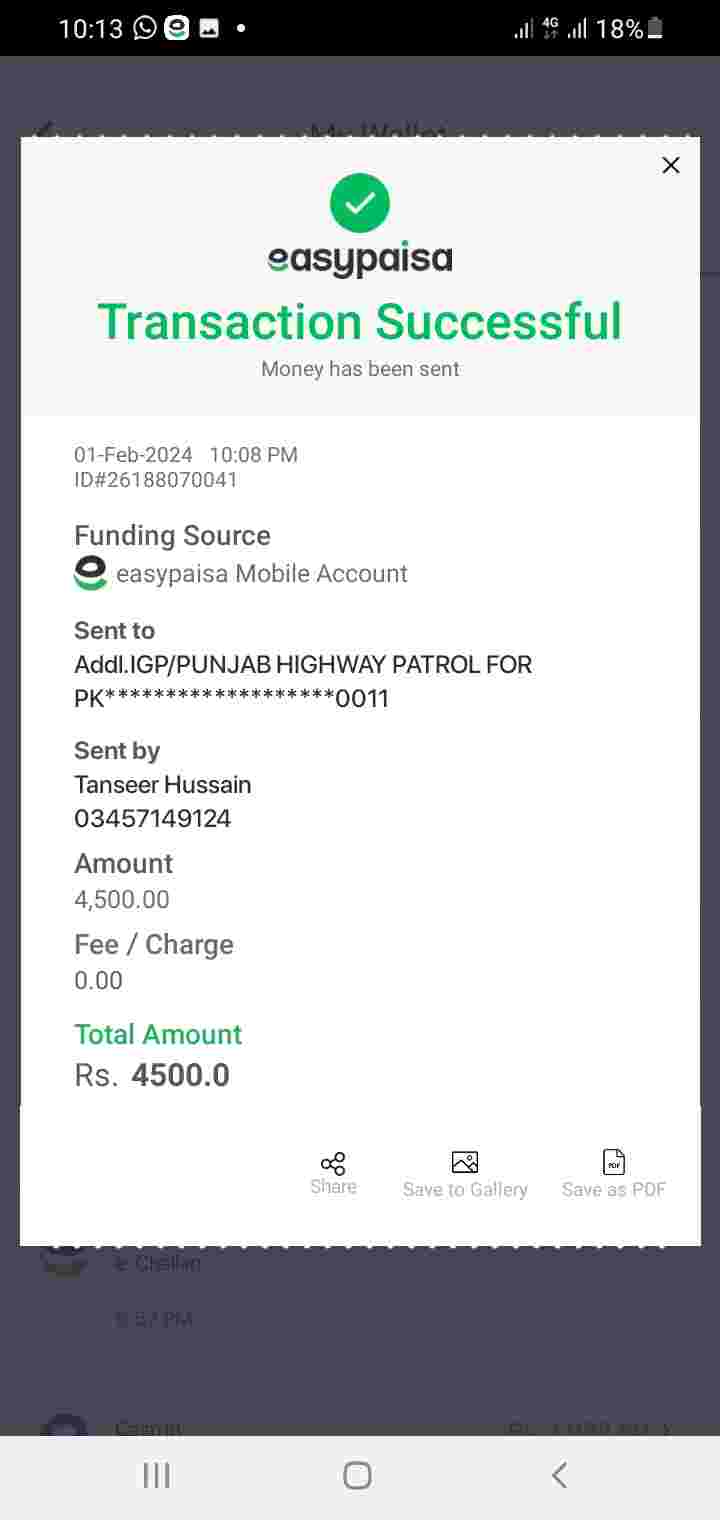Screen dimensions: 720x1520
Task: Tap the Transaction Successful heading
Action: click(360, 321)
